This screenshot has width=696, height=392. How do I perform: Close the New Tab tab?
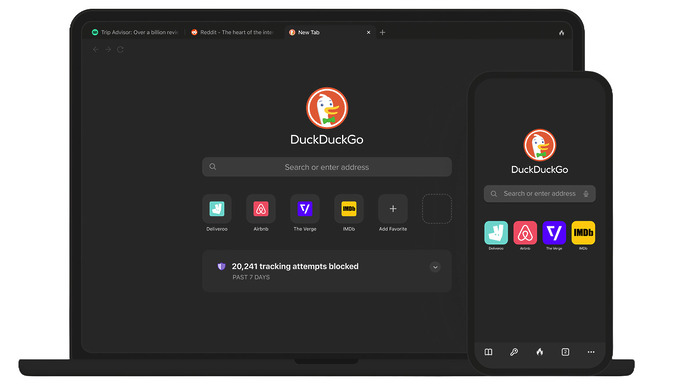click(368, 32)
